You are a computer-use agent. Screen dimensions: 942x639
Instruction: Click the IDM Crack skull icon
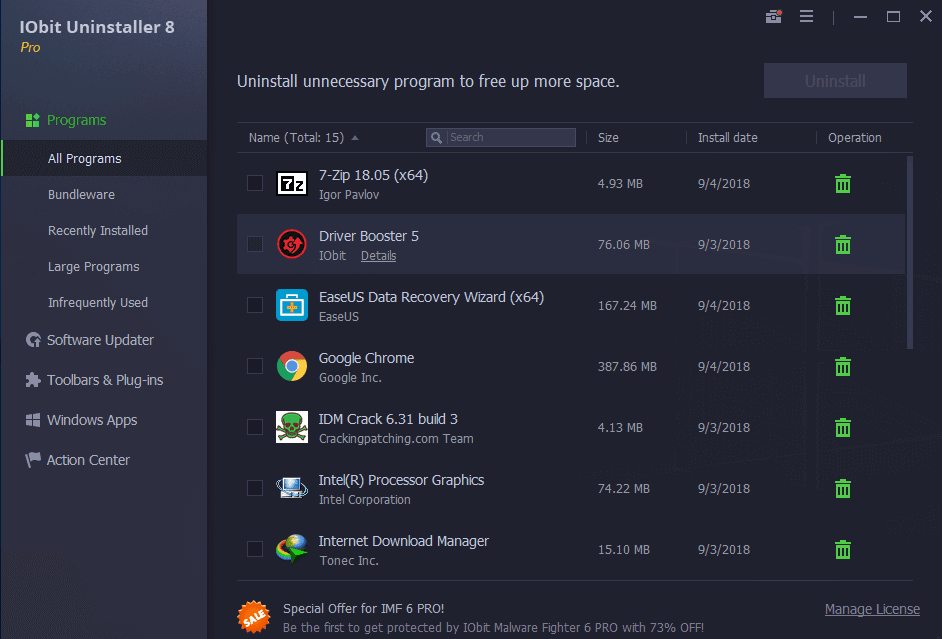tap(292, 427)
